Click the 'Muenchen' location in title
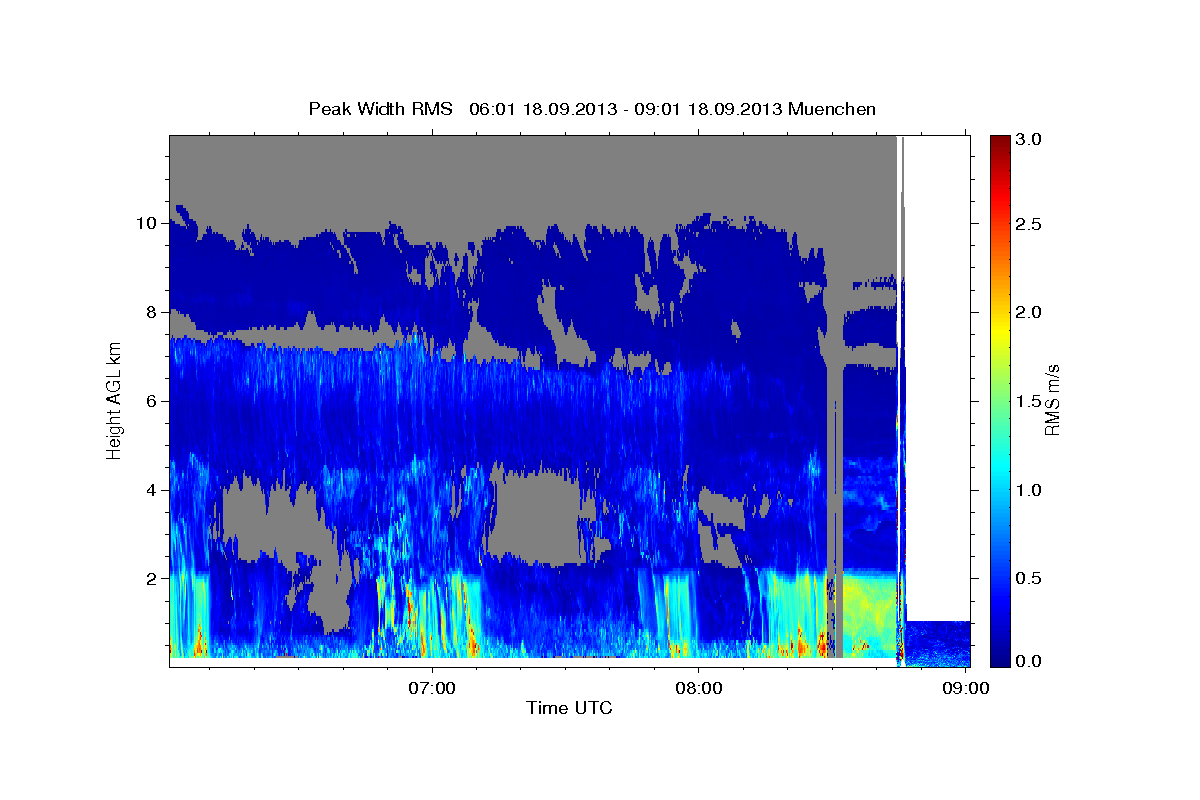The height and width of the screenshot is (800, 1200). [832, 108]
